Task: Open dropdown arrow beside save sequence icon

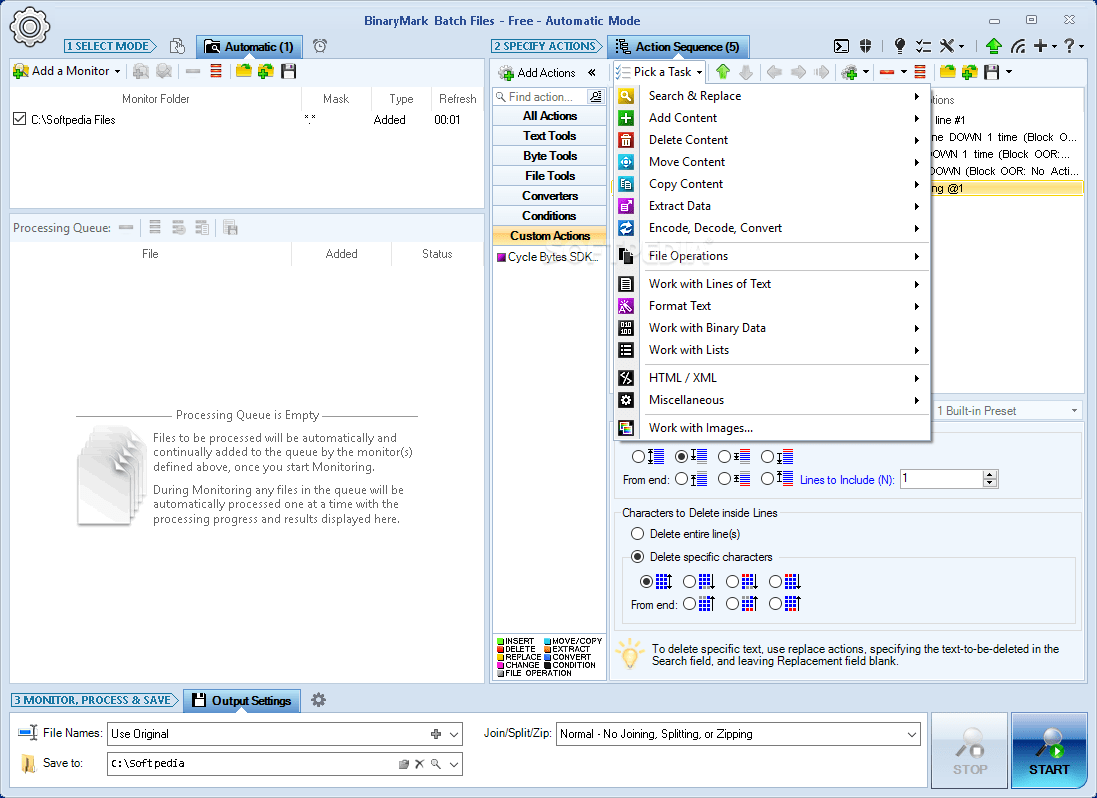Action: click(x=1009, y=71)
